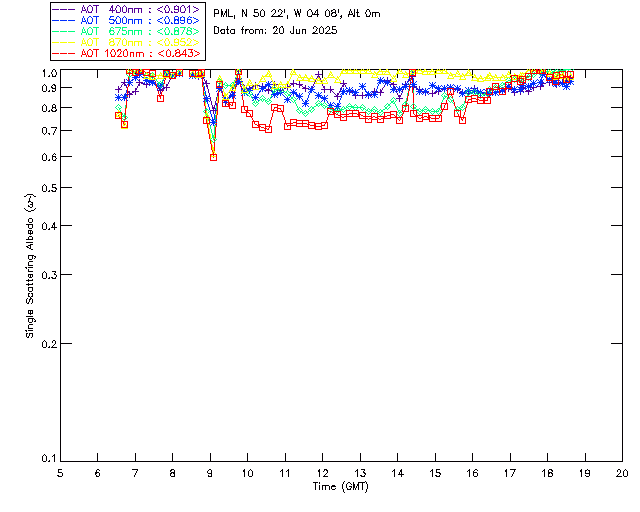The image size is (640, 512).
Task: Click the 'Single Scattering Albedo' axis label
Action: [x=30, y=265]
